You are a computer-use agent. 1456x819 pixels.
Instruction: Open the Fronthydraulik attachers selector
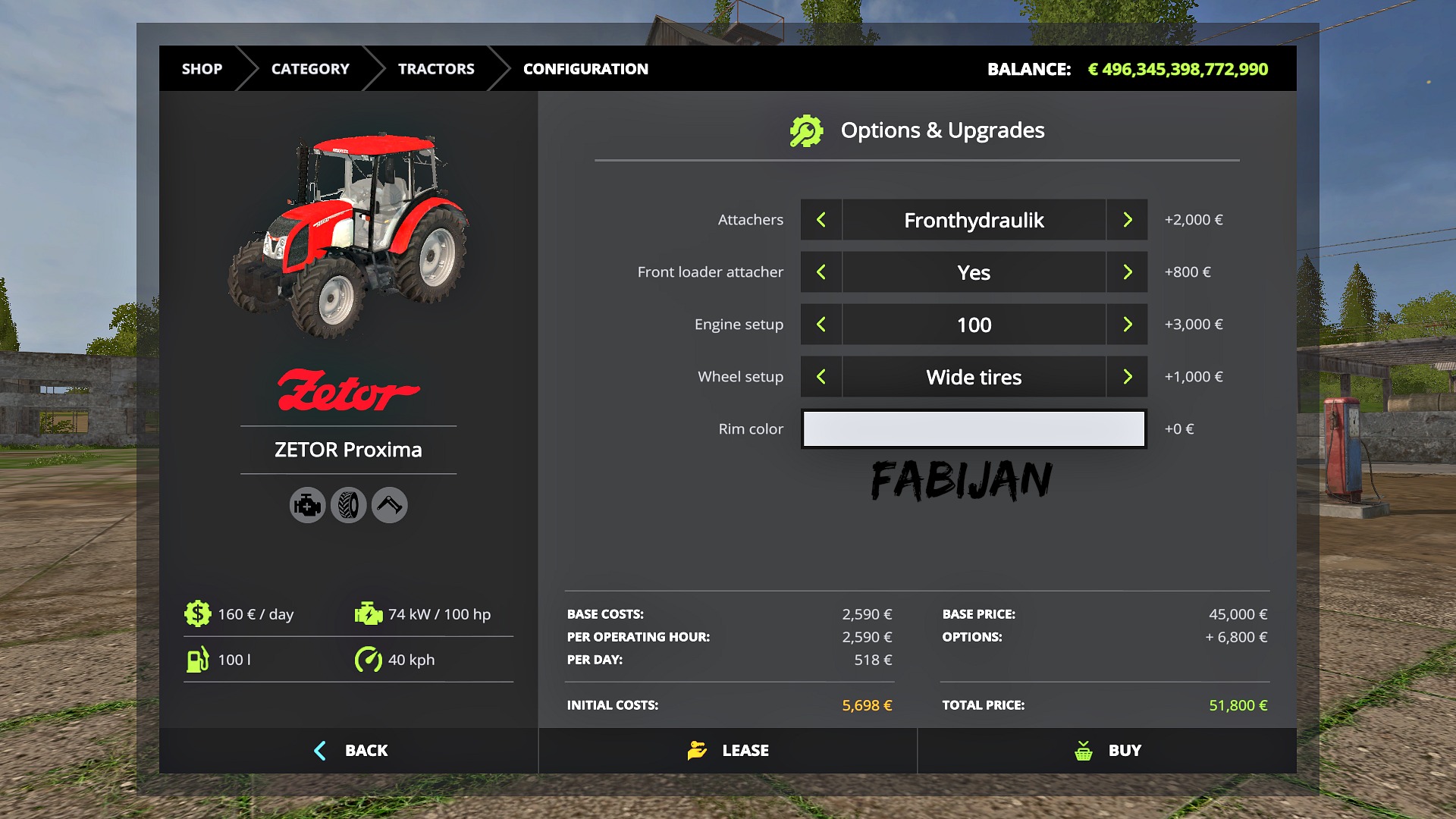point(974,220)
